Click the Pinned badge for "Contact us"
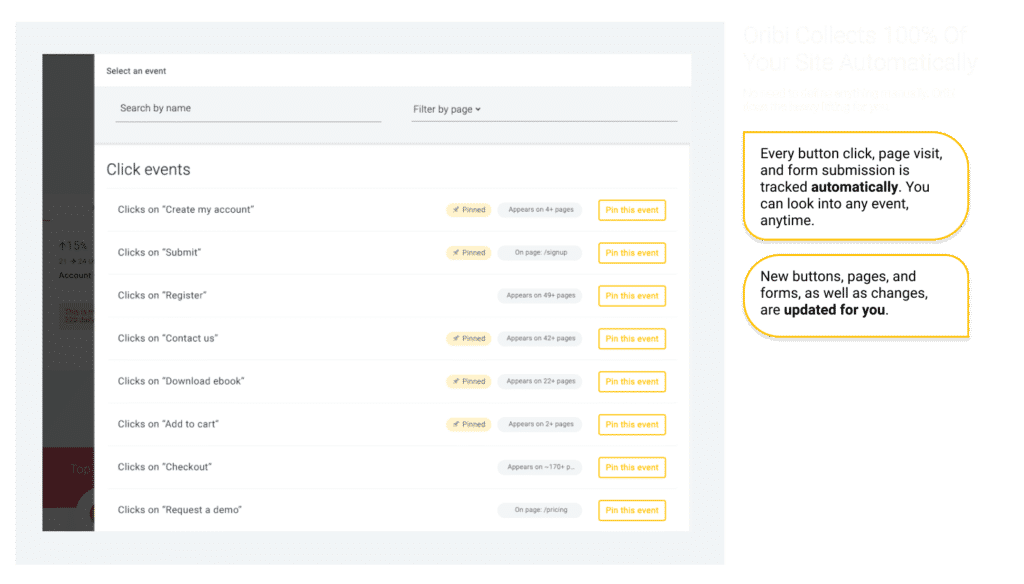 (468, 338)
